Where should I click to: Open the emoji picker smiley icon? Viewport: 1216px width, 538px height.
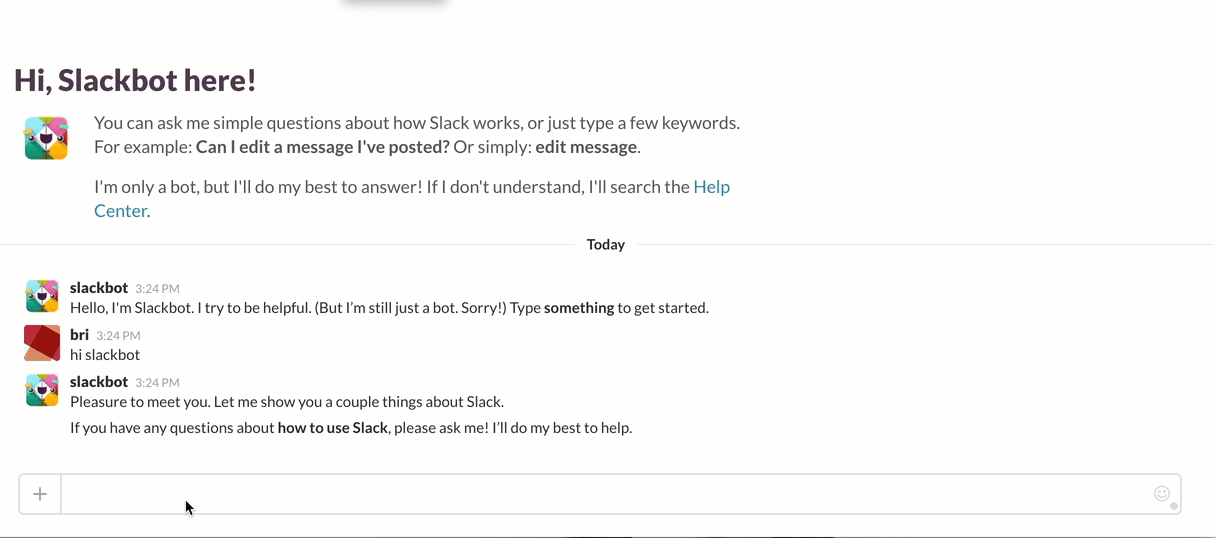point(1161,493)
